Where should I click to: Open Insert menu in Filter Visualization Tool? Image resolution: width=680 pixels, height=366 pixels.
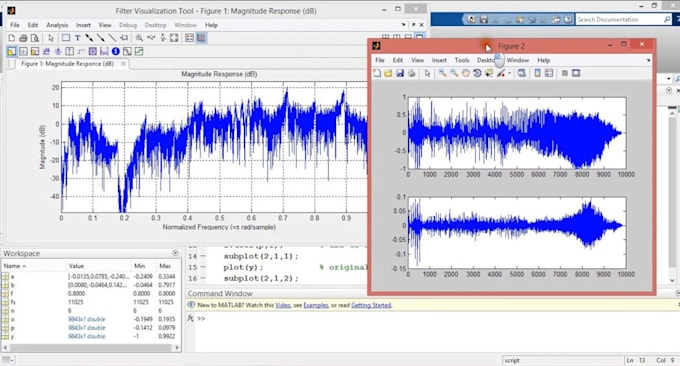click(x=83, y=25)
